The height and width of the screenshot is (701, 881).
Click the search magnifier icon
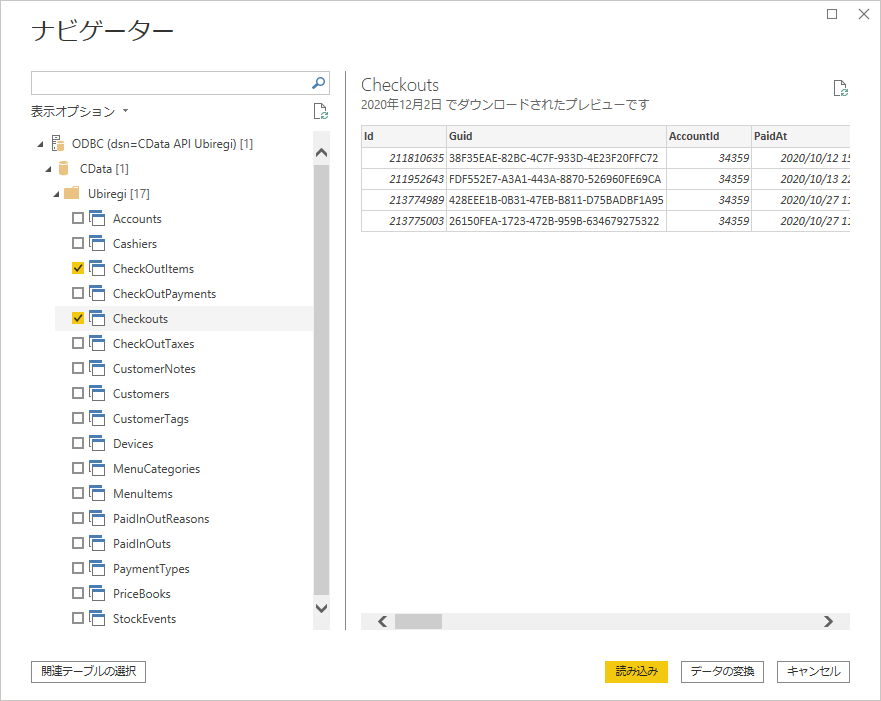click(x=319, y=83)
